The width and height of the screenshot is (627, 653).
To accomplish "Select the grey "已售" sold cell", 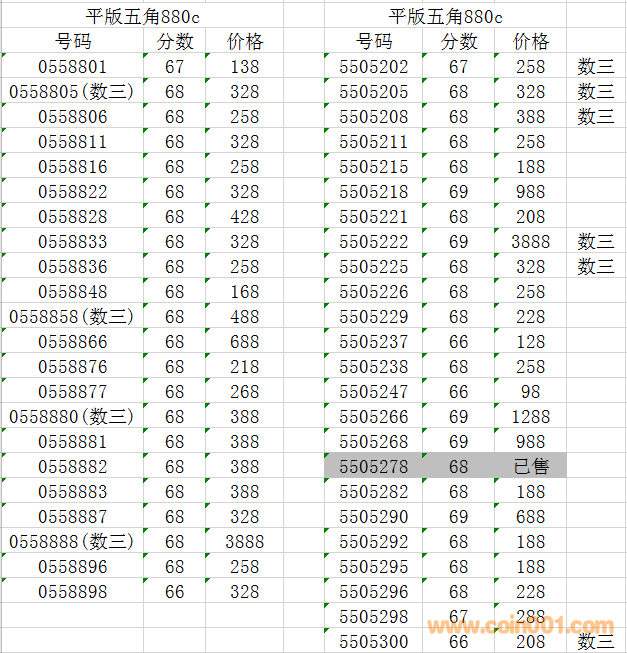I will click(x=530, y=467).
